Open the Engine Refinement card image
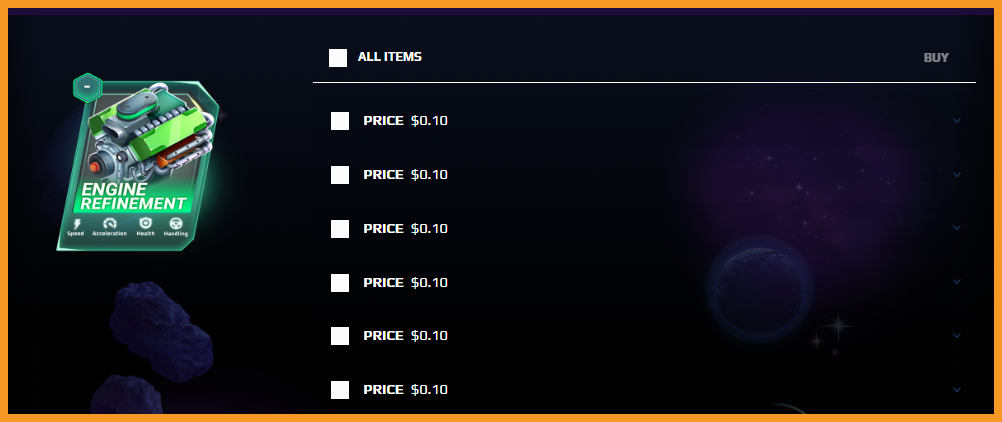This screenshot has width=1002, height=422. click(137, 165)
